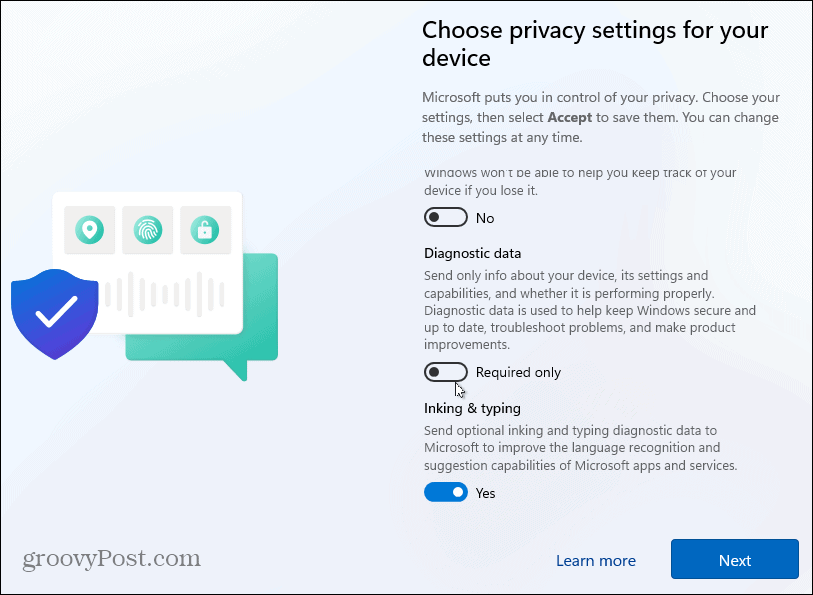This screenshot has height=595, width=813.
Task: Click the fingerprint icon
Action: [147, 230]
